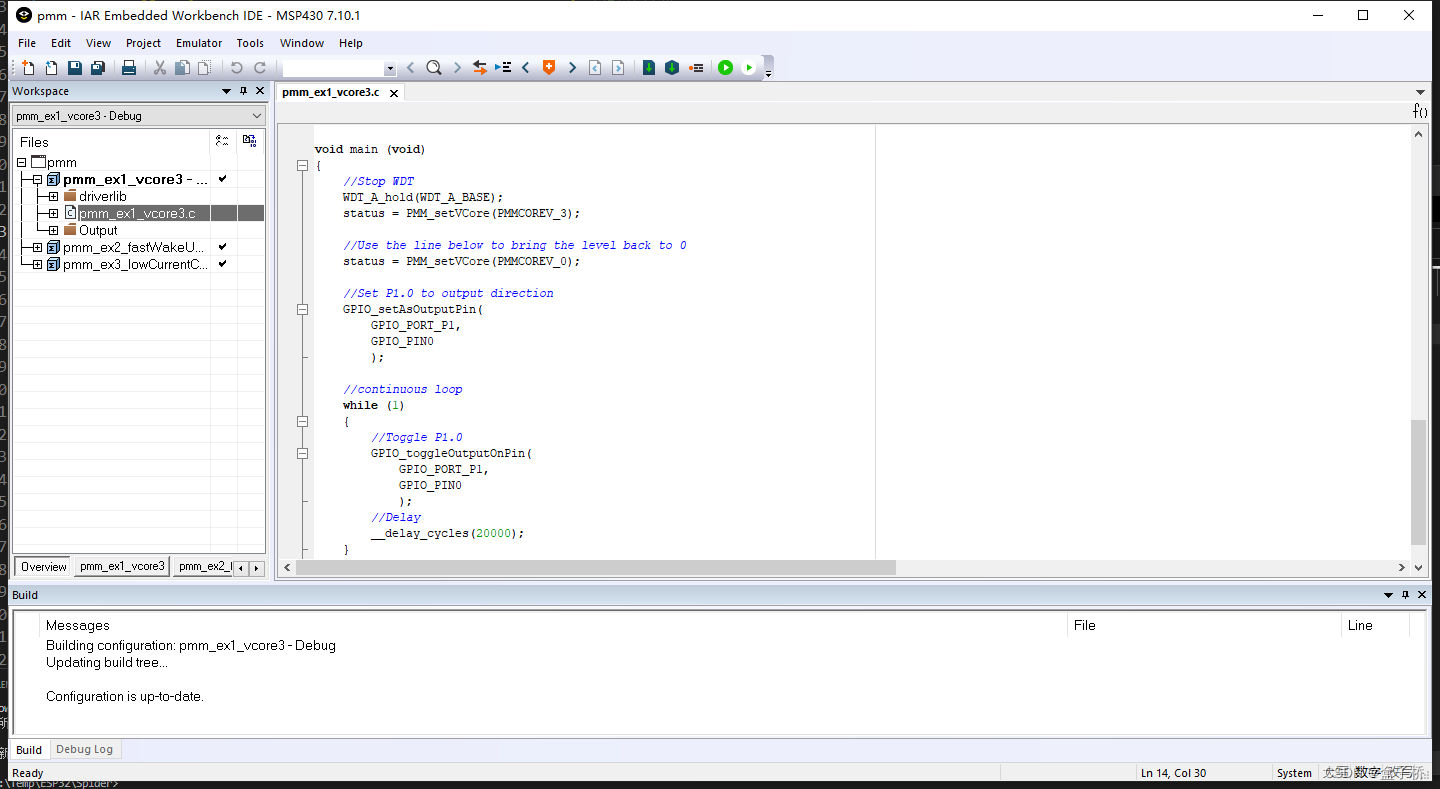The image size is (1440, 789).
Task: Switch to pmm_ex1_vcore3 workspace tab
Action: point(122,567)
